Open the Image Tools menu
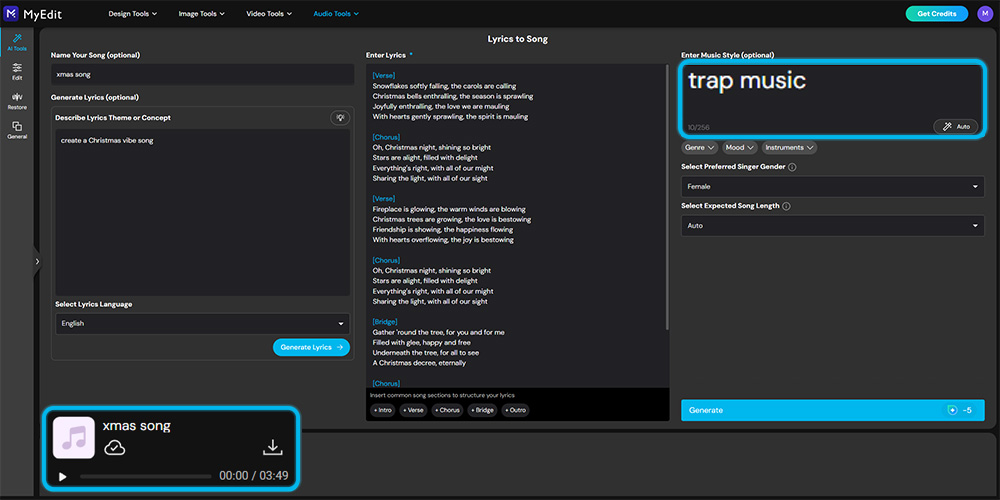 click(x=202, y=13)
